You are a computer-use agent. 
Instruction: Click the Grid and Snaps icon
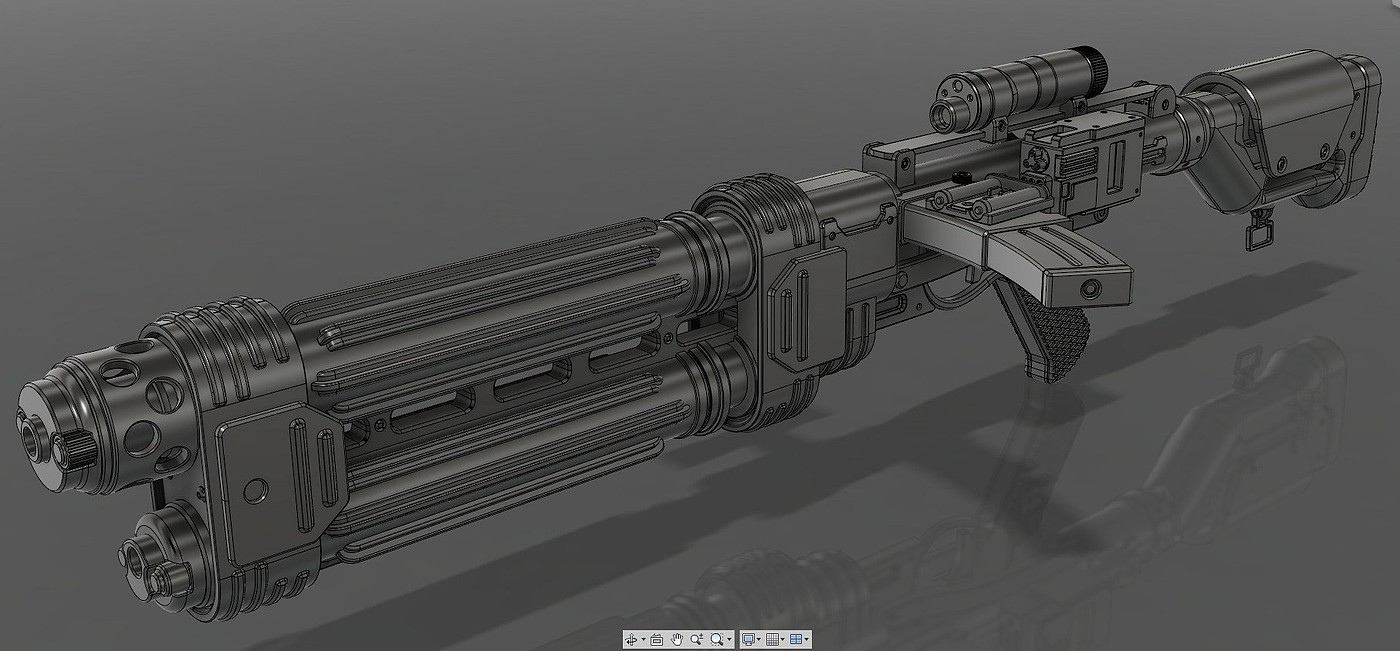(772, 639)
